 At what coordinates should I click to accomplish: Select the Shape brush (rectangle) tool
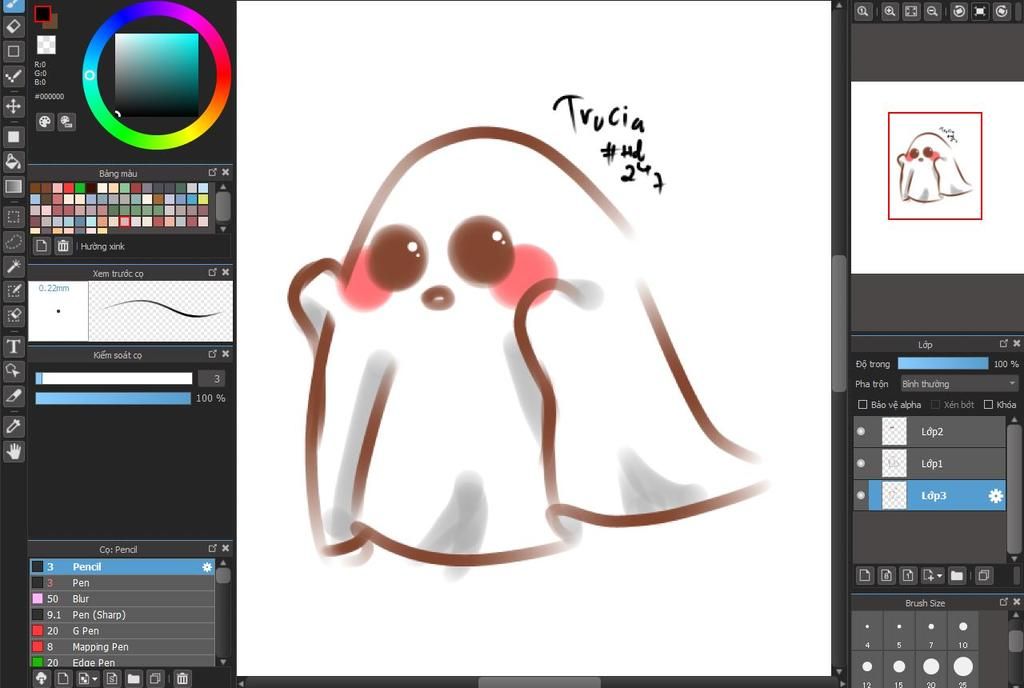click(x=13, y=51)
